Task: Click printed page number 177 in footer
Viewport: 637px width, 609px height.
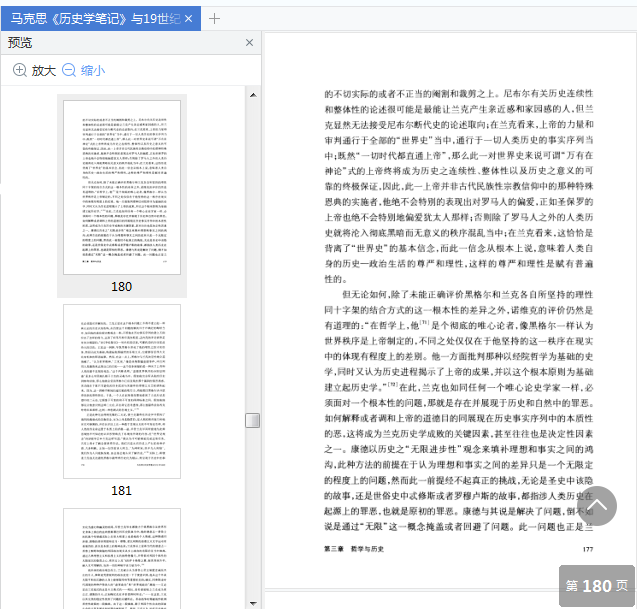Action: (588, 549)
